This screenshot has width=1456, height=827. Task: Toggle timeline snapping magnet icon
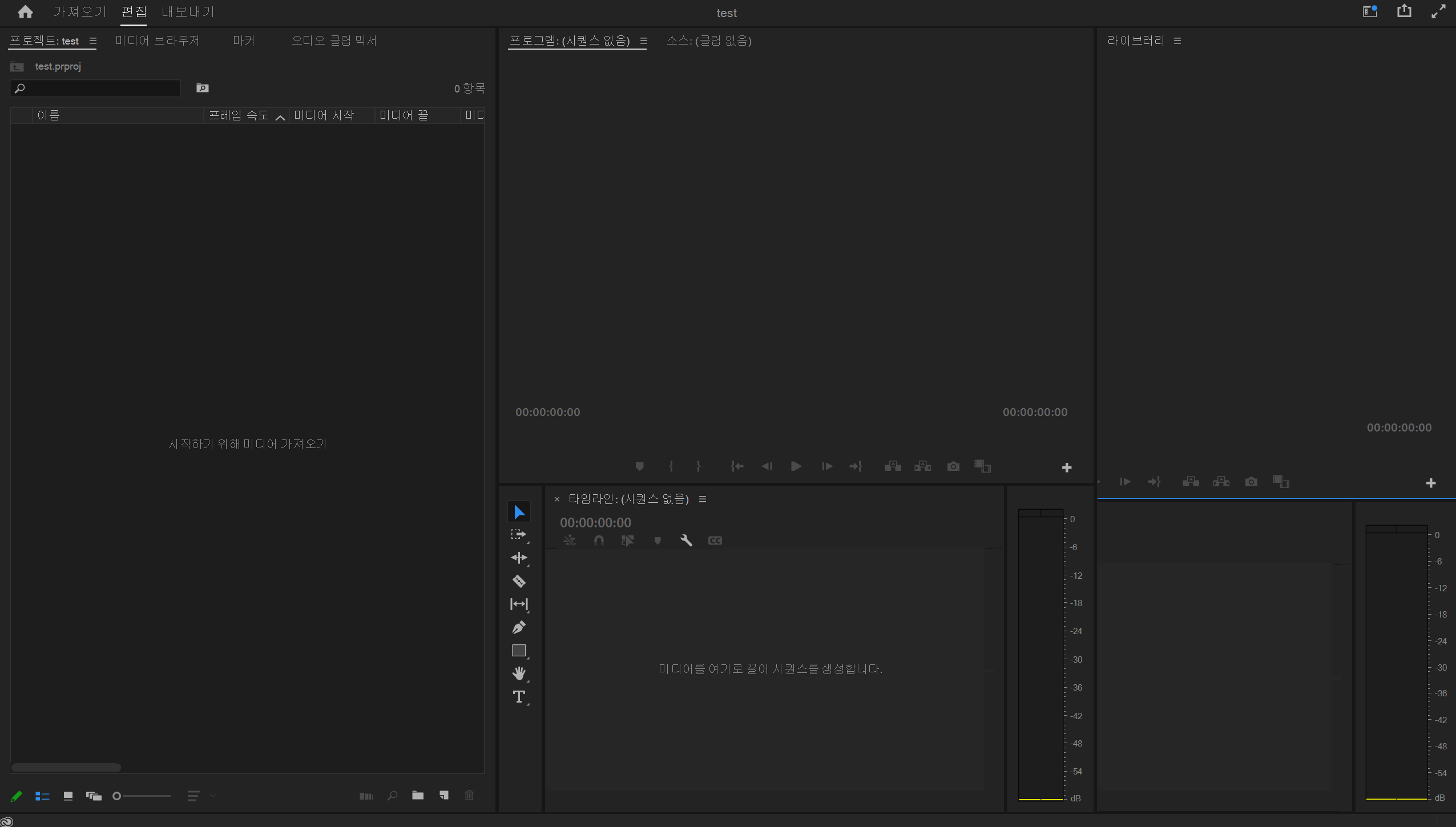pos(599,540)
